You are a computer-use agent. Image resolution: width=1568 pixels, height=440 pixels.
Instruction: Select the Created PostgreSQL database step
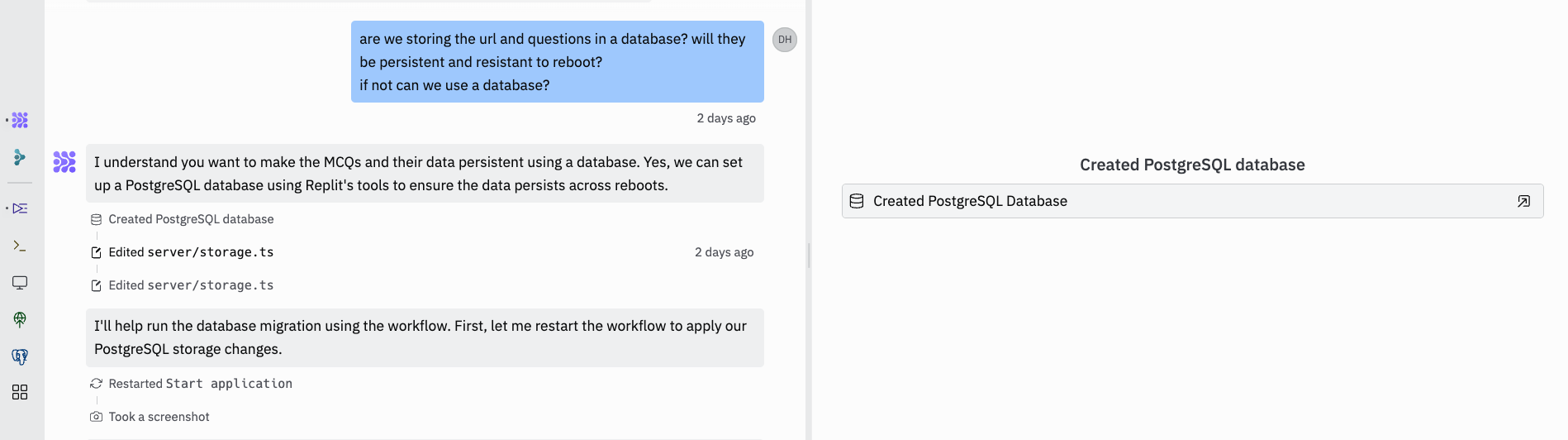pos(191,219)
